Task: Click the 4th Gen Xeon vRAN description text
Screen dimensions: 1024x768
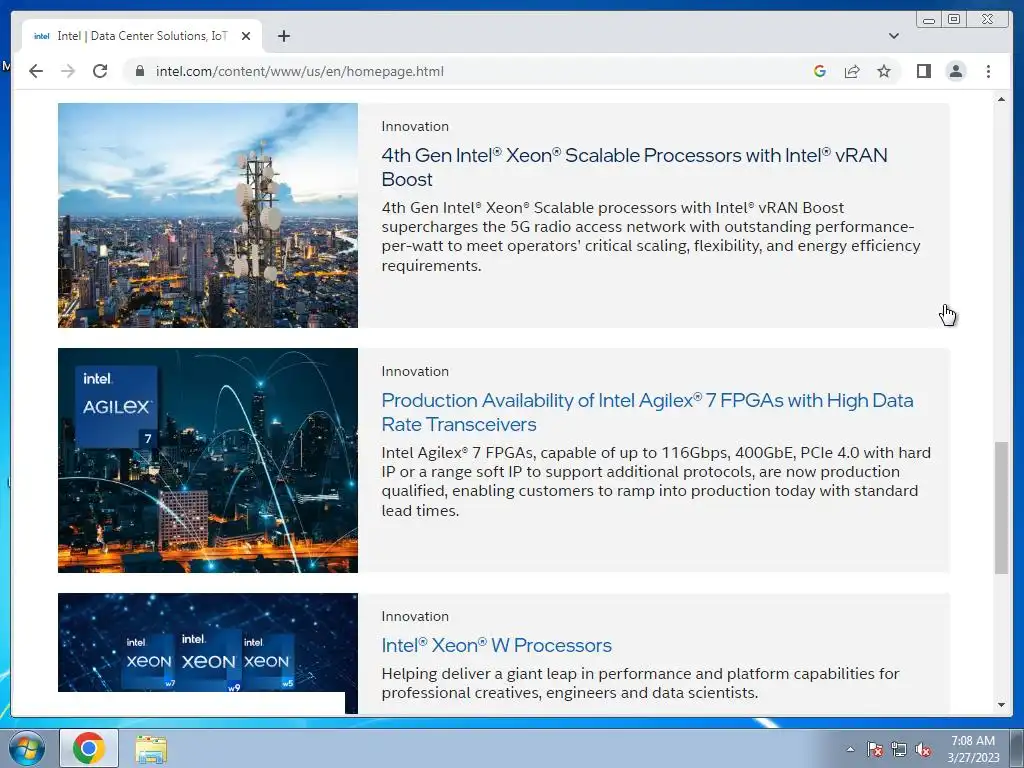Action: [651, 236]
